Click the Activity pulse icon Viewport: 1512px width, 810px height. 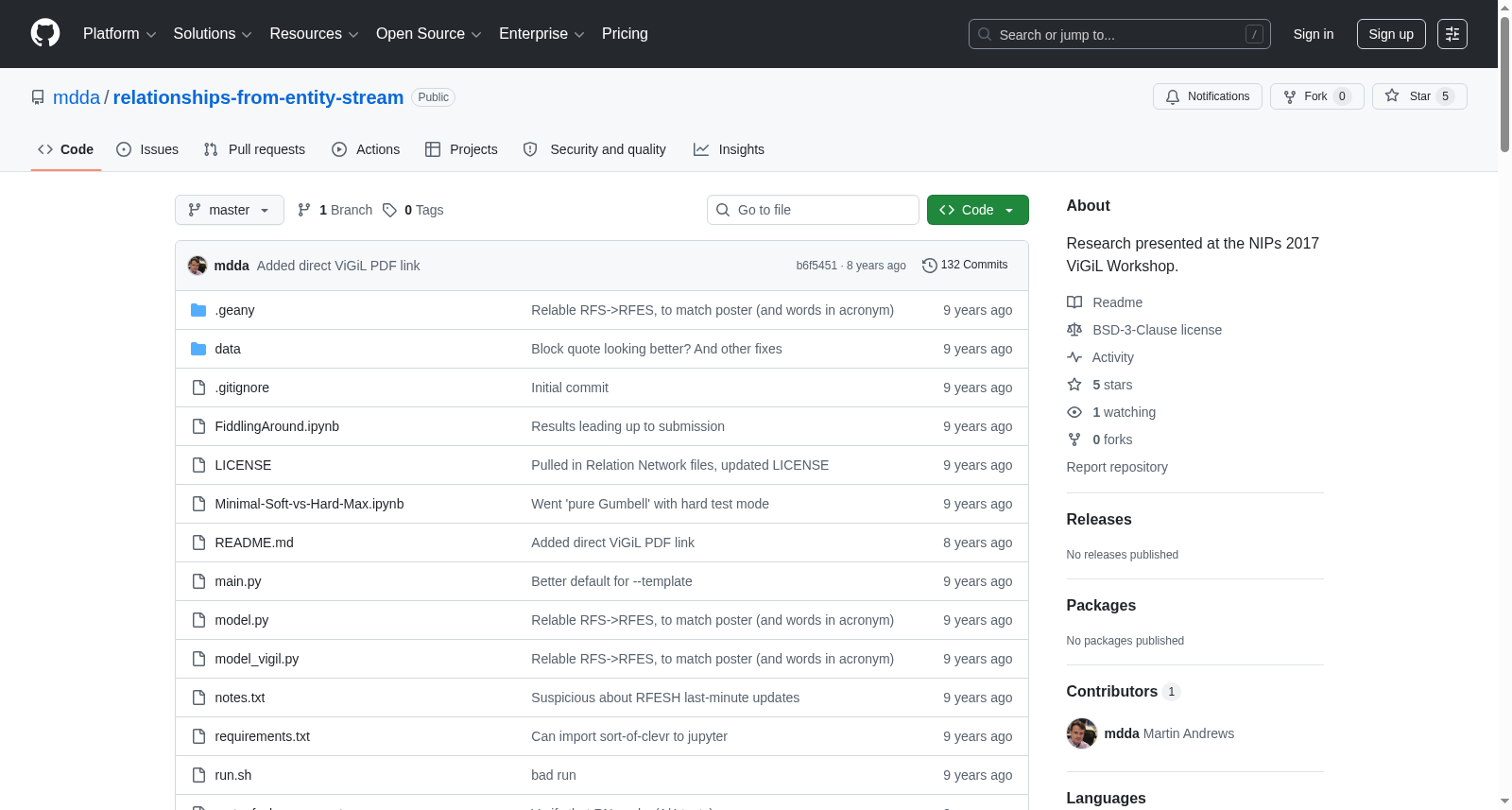click(x=1074, y=357)
